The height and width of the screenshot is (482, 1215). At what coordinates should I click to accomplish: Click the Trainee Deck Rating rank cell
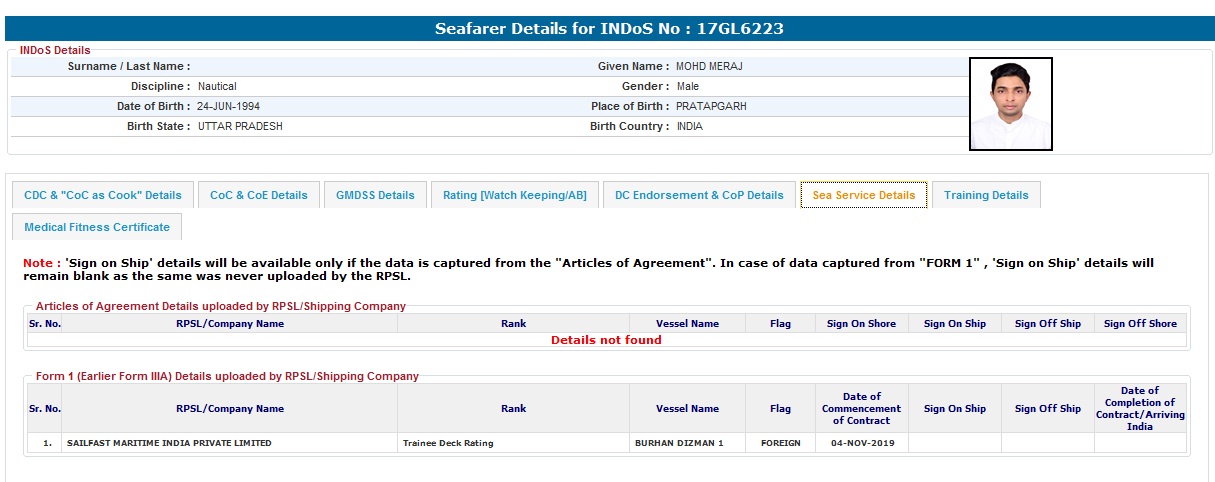pyautogui.click(x=447, y=443)
